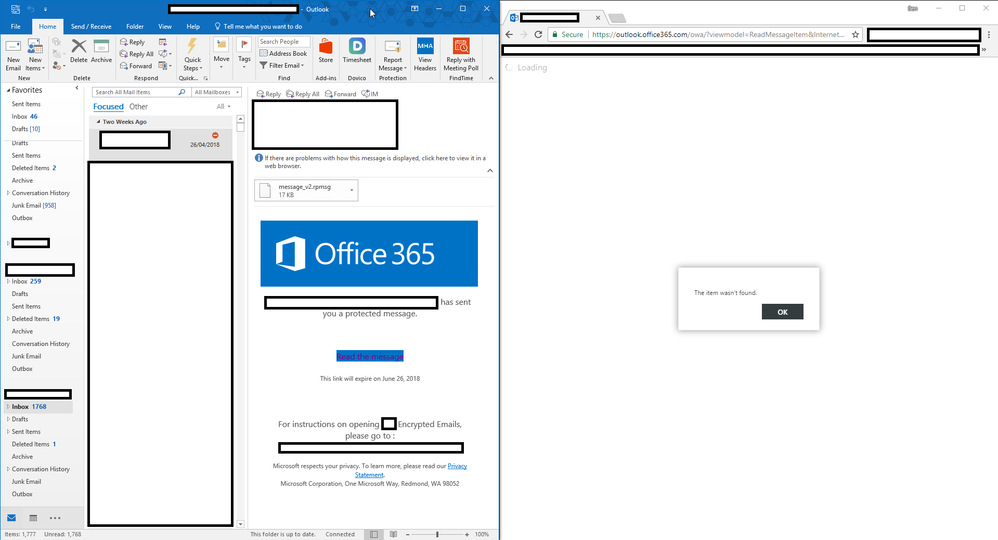Collapse the ribbon with the chevron
Image resolution: width=998 pixels, height=540 pixels.
pos(491,78)
